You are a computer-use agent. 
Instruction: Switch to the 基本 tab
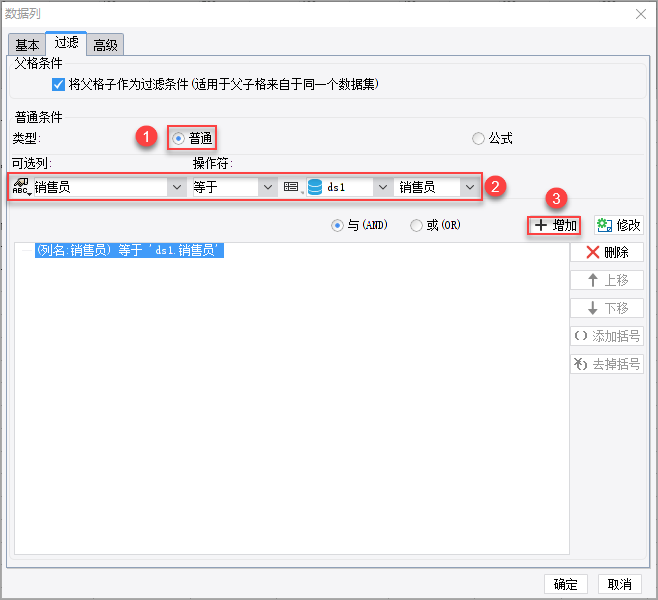[27, 44]
